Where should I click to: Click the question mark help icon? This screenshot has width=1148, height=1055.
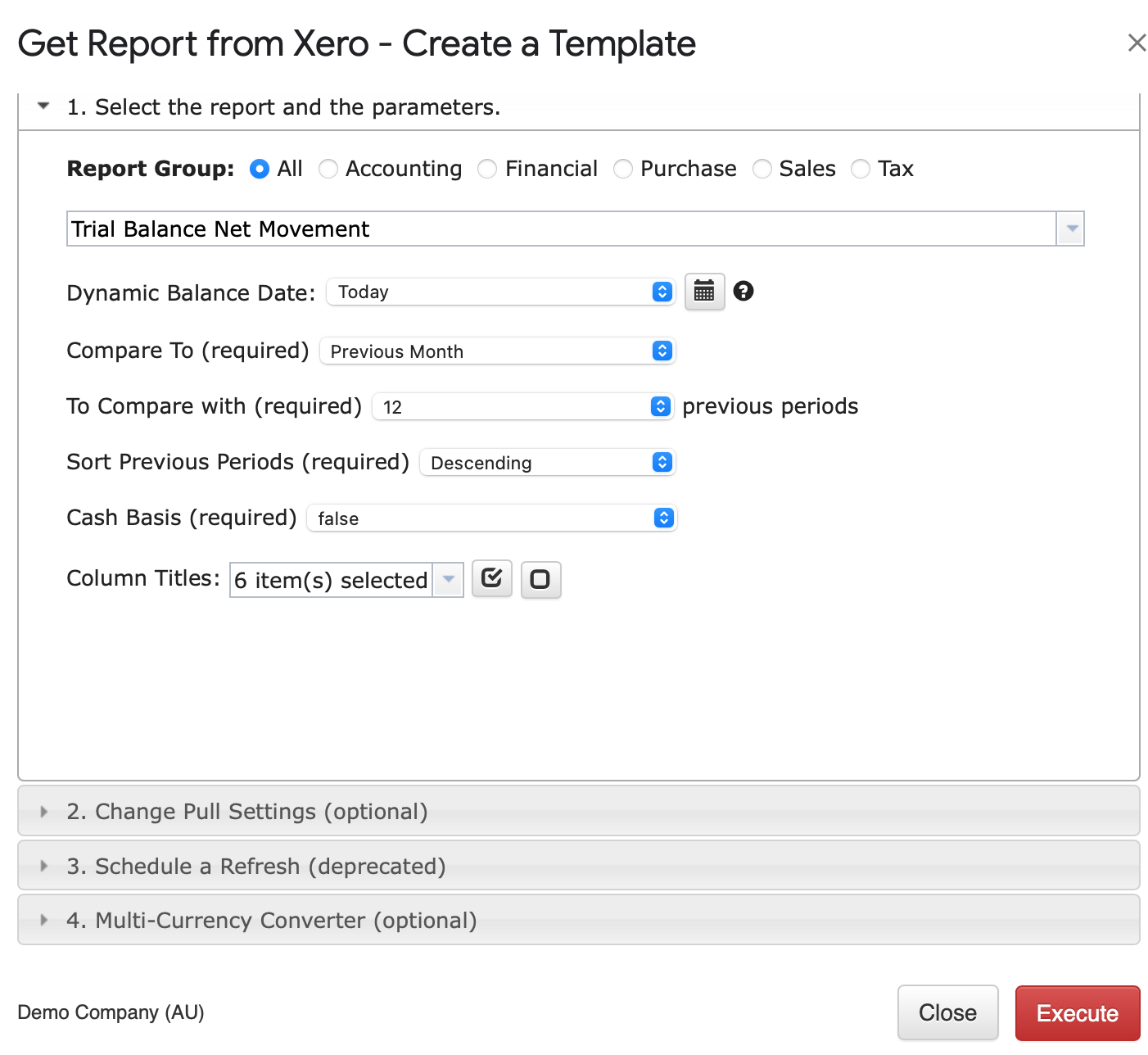743,291
